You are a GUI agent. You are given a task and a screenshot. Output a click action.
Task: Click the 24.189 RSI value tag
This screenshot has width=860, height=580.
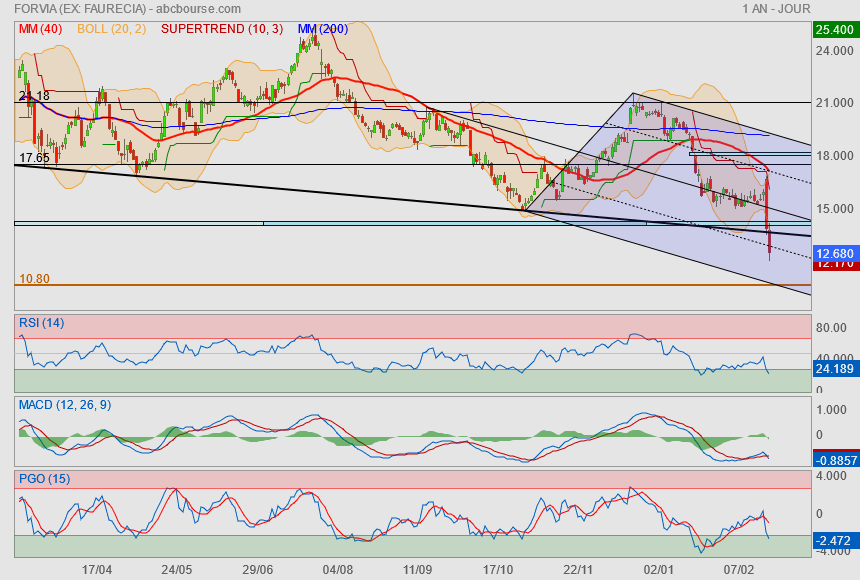[x=834, y=369]
